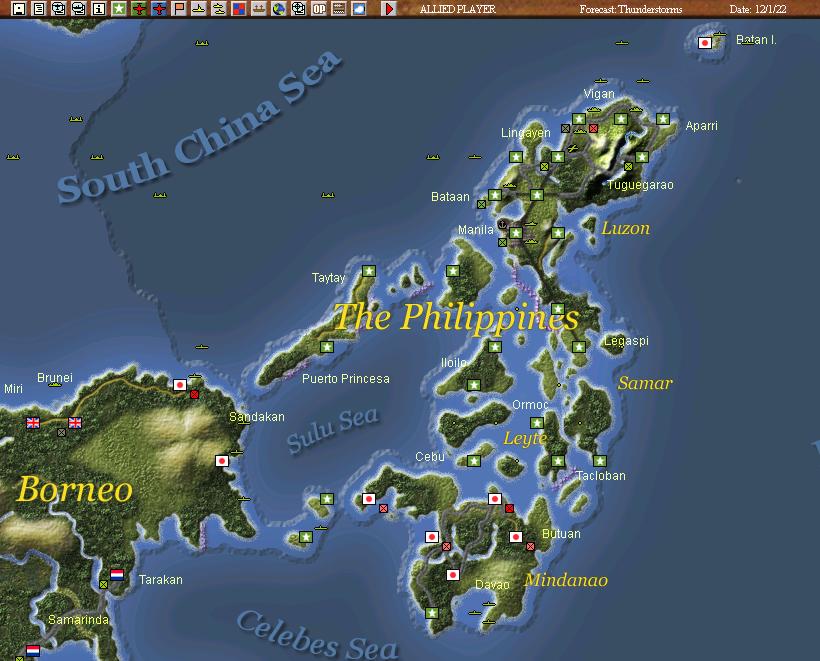
Task: Select the green unit marker at Tarakan
Action: click(104, 584)
